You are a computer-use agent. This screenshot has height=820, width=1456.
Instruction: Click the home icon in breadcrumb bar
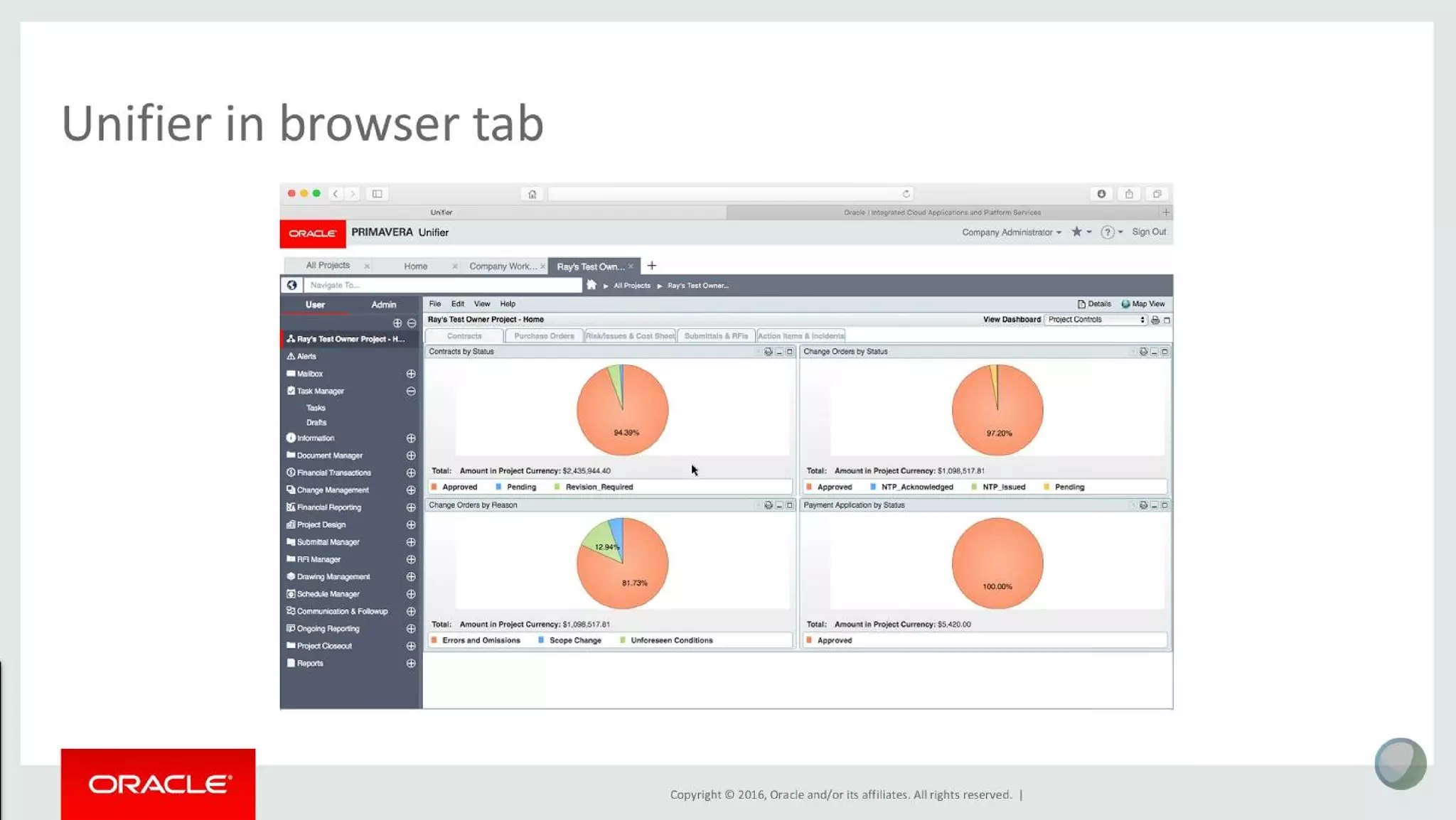591,285
